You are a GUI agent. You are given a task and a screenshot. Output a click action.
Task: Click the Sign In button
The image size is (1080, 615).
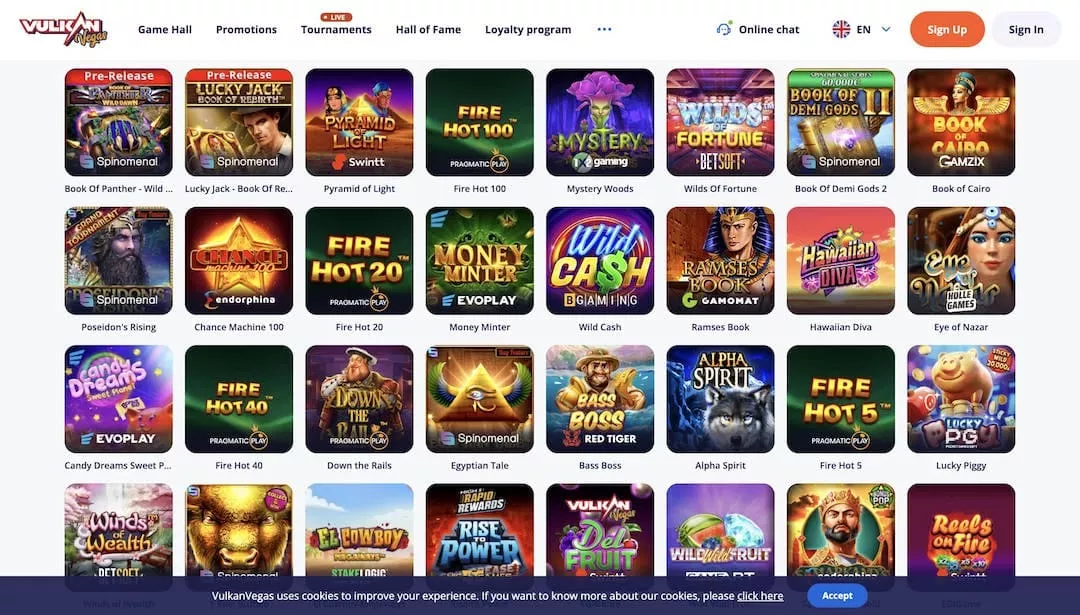[x=1026, y=29]
